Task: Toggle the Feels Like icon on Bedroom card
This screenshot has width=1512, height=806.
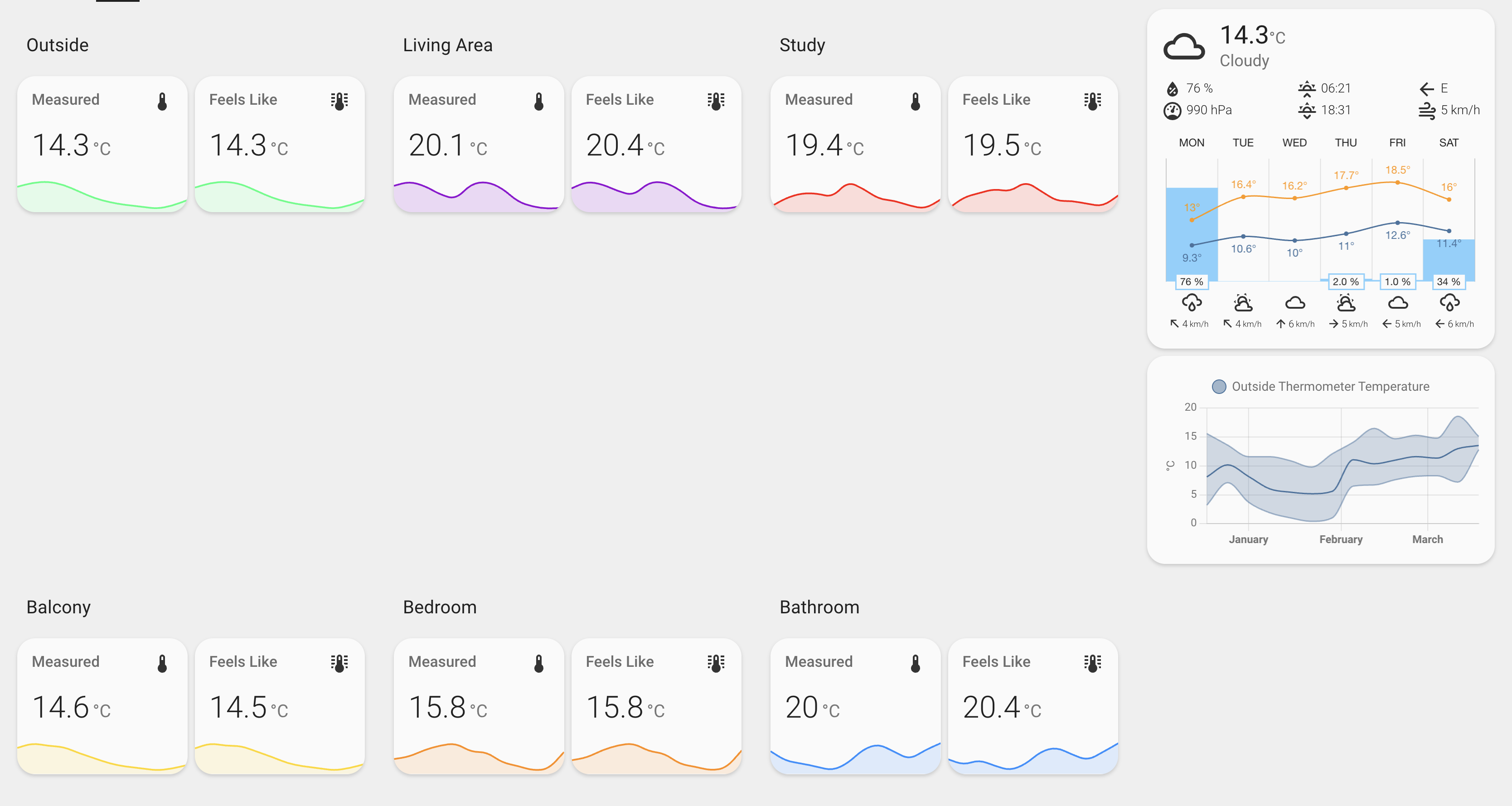Action: [717, 663]
